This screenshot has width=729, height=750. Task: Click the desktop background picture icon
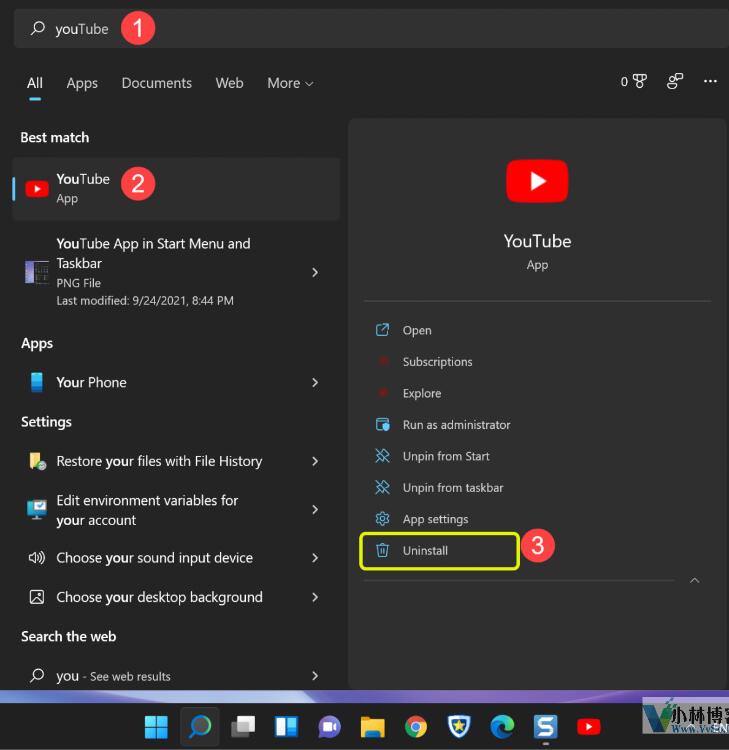point(37,597)
